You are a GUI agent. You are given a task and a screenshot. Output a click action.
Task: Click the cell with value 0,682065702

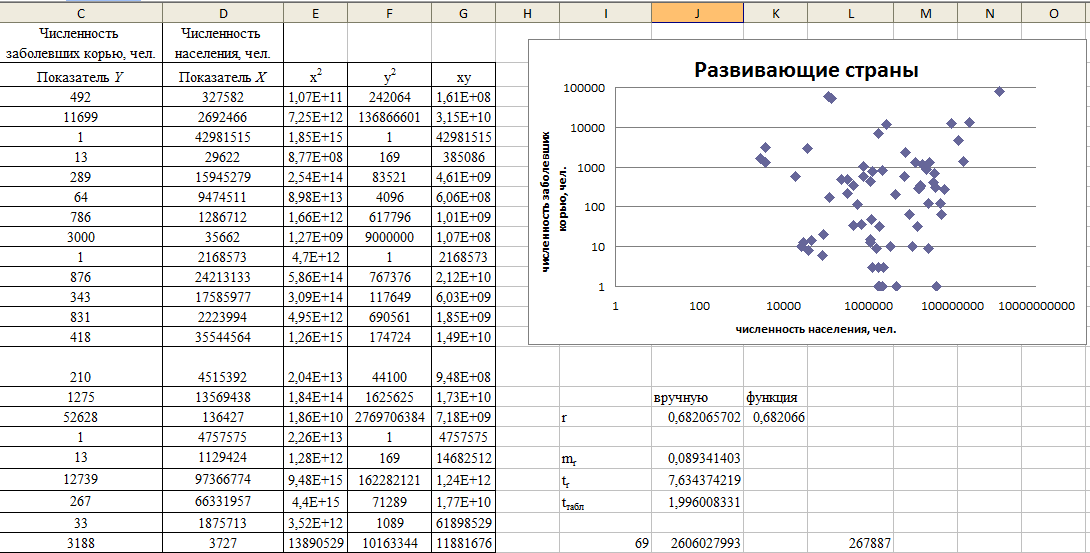point(697,416)
